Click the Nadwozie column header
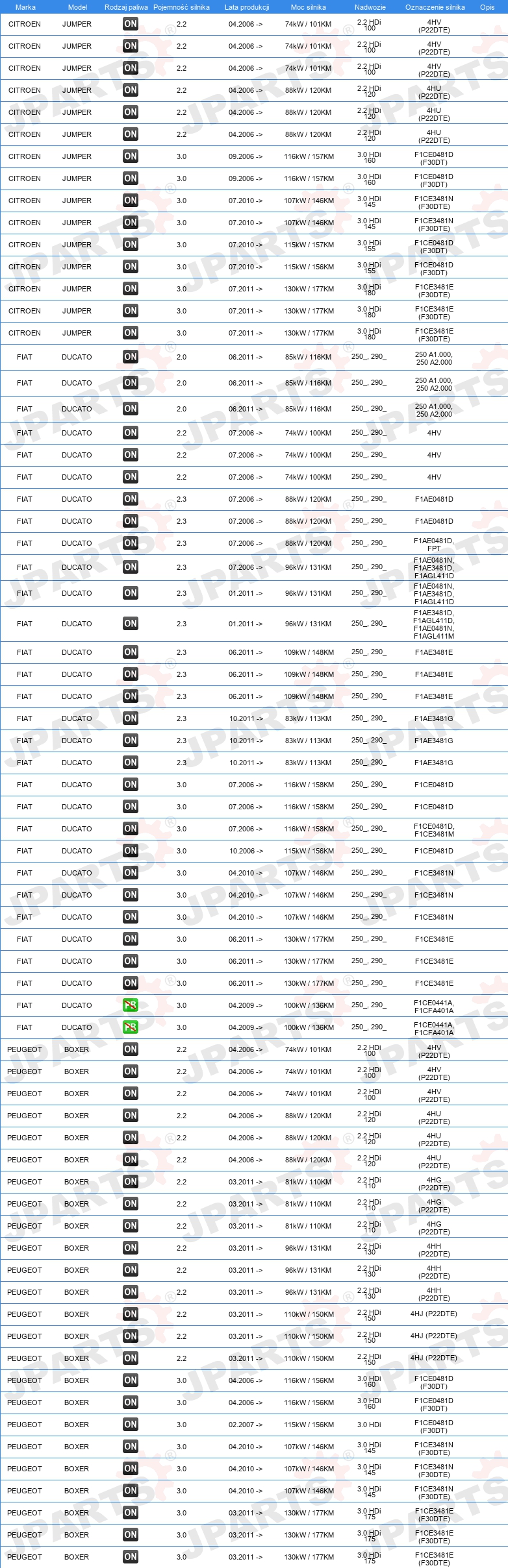The width and height of the screenshot is (508, 1568). 370,7
